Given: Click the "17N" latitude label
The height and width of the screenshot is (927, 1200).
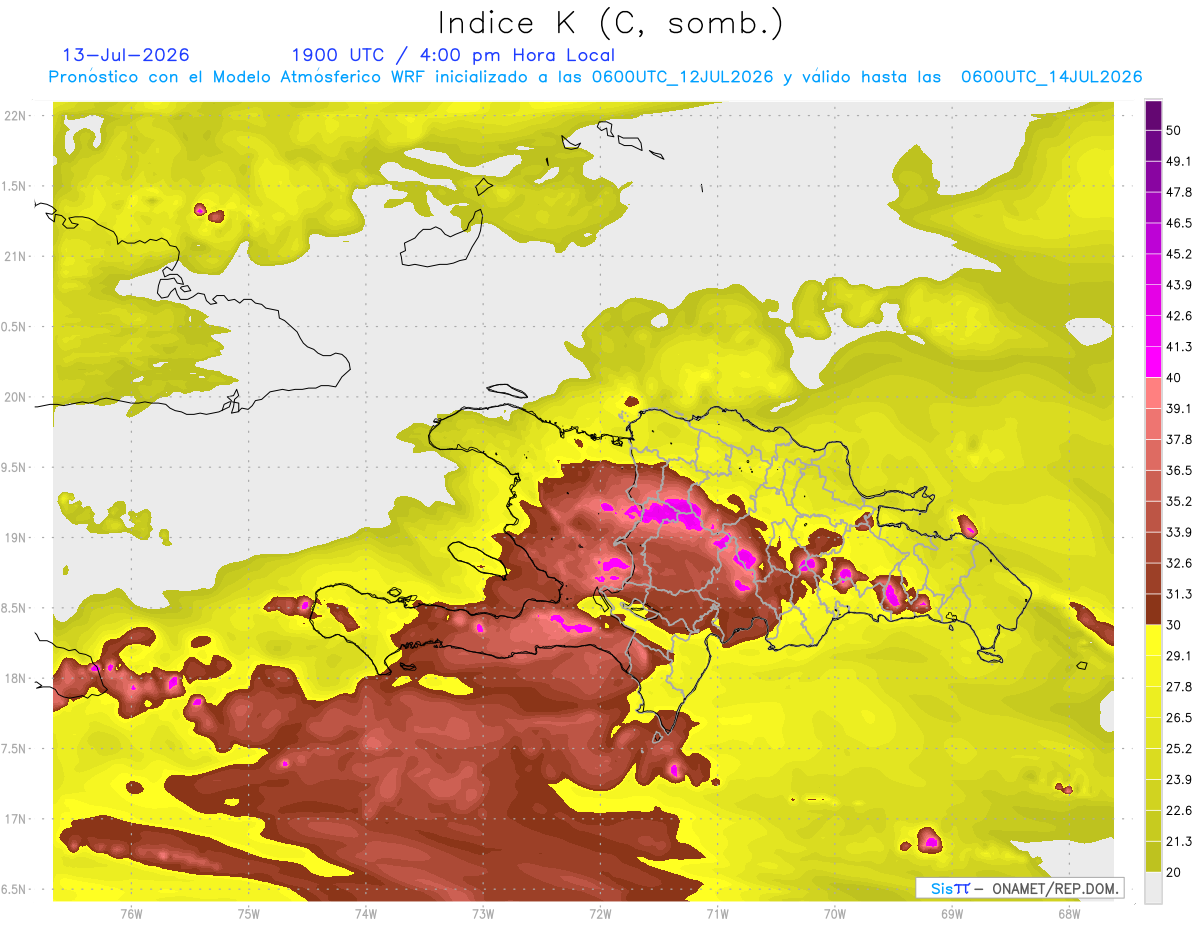Looking at the screenshot, I should [x=15, y=819].
